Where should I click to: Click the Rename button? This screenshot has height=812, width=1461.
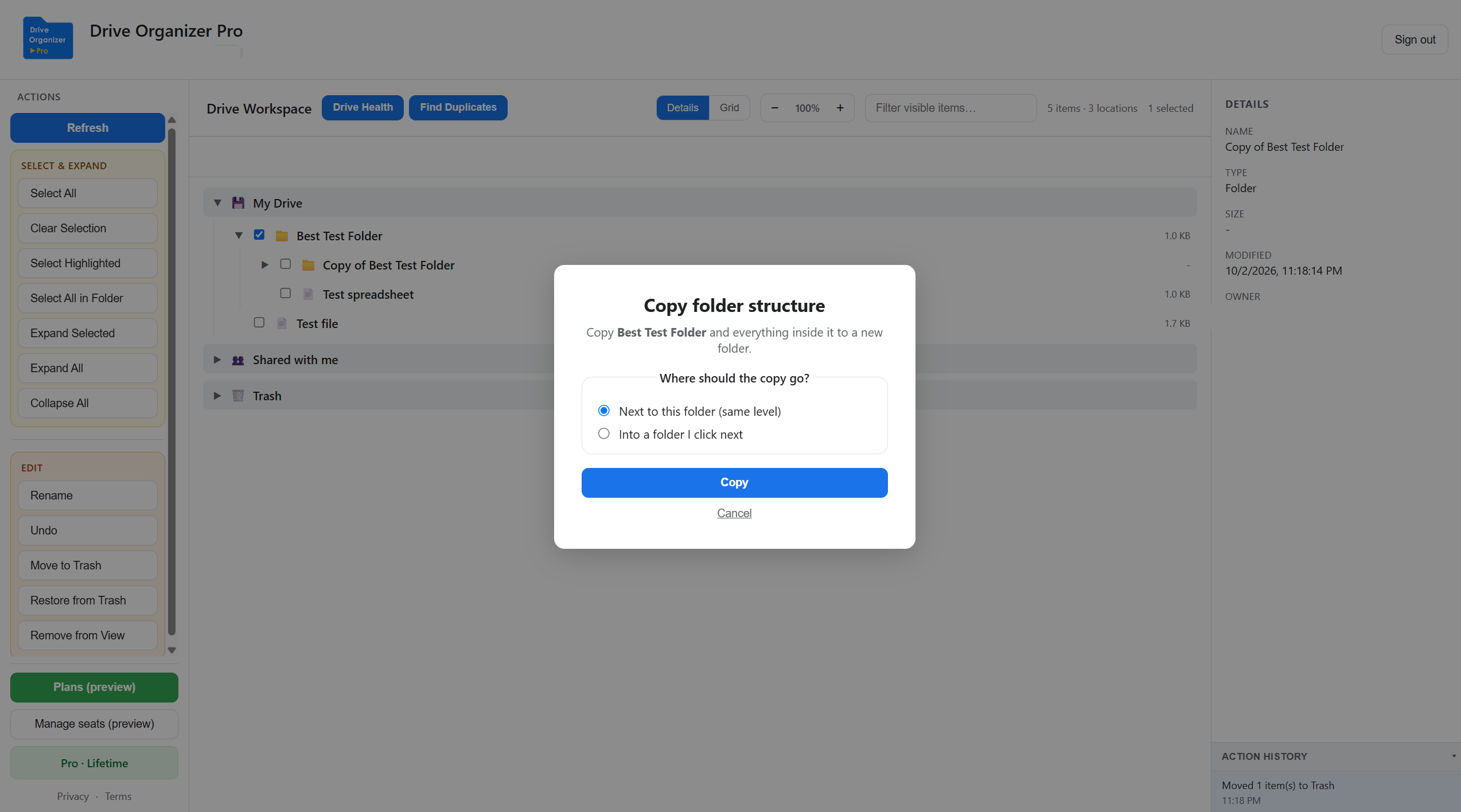[x=88, y=495]
